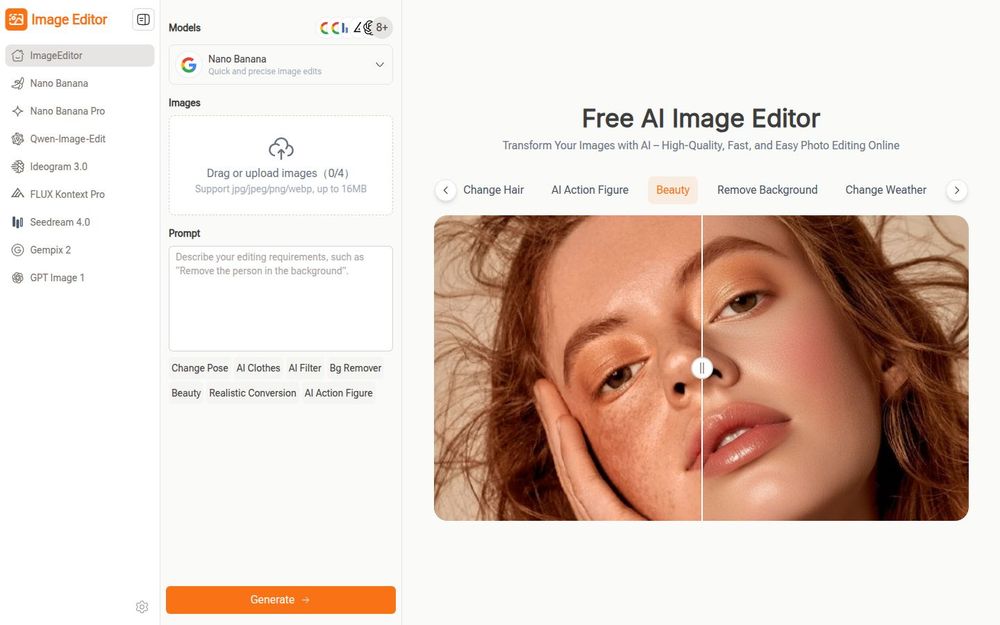
Task: Switch to the Remove Background tab
Action: (767, 190)
